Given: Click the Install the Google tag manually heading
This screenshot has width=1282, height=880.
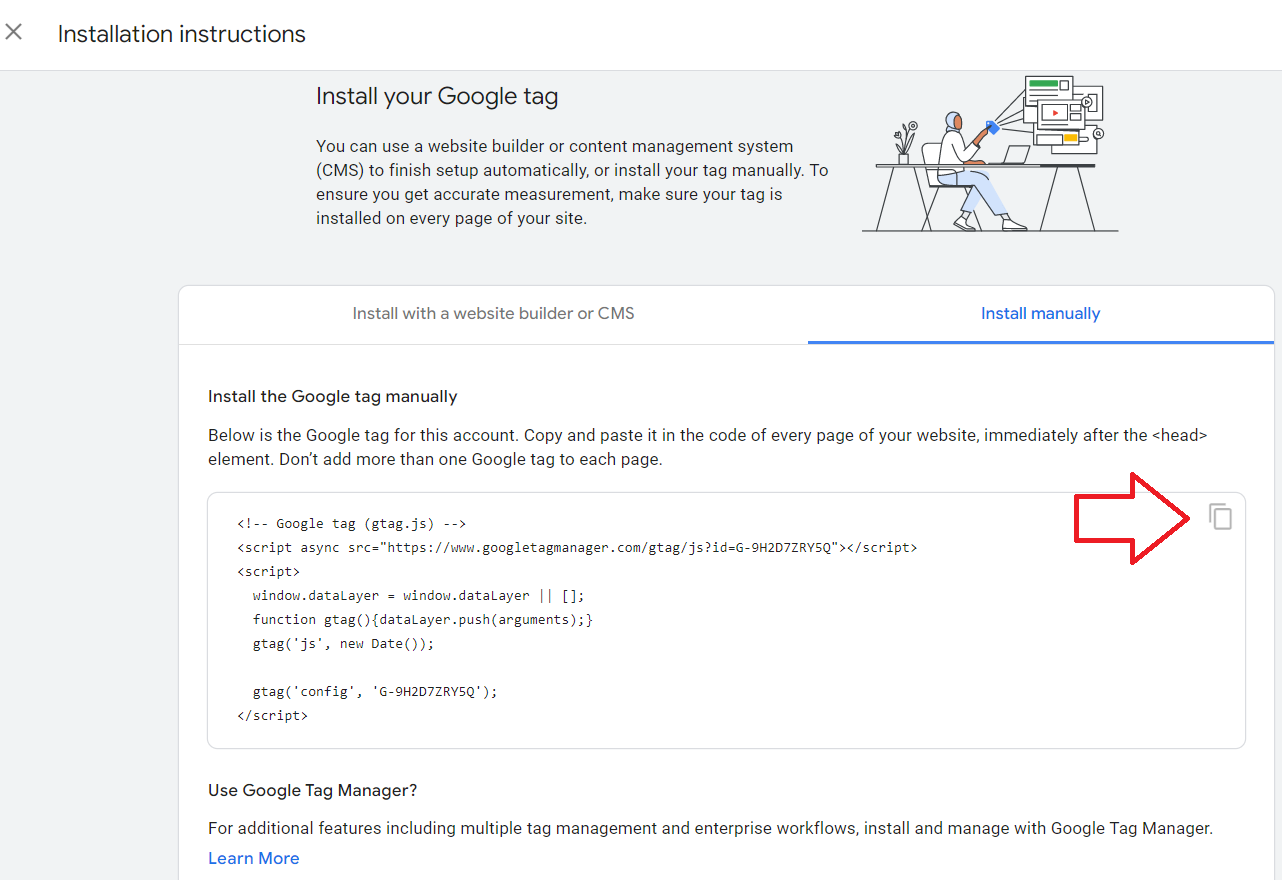Looking at the screenshot, I should point(333,397).
